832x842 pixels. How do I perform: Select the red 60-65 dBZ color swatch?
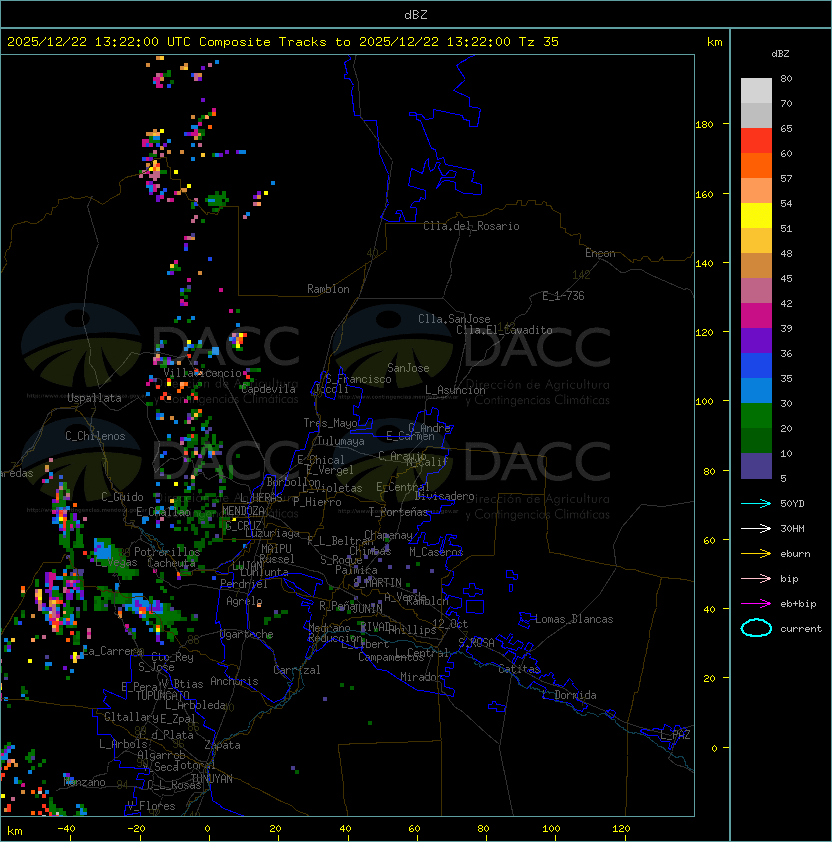(x=756, y=141)
